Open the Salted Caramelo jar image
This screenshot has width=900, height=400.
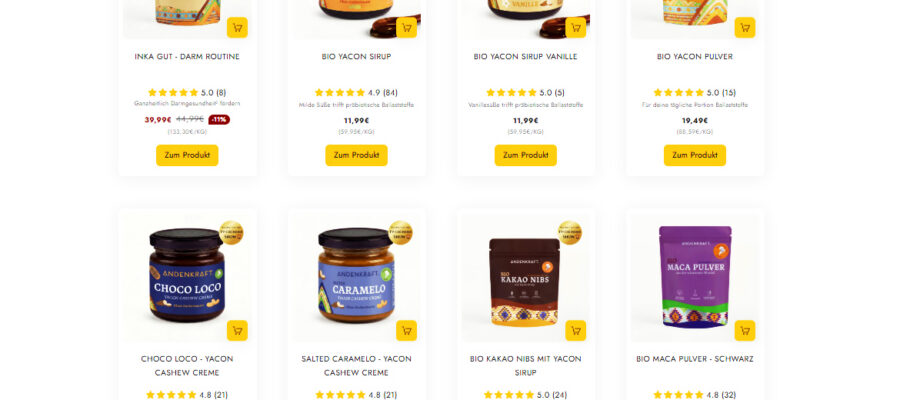356,277
